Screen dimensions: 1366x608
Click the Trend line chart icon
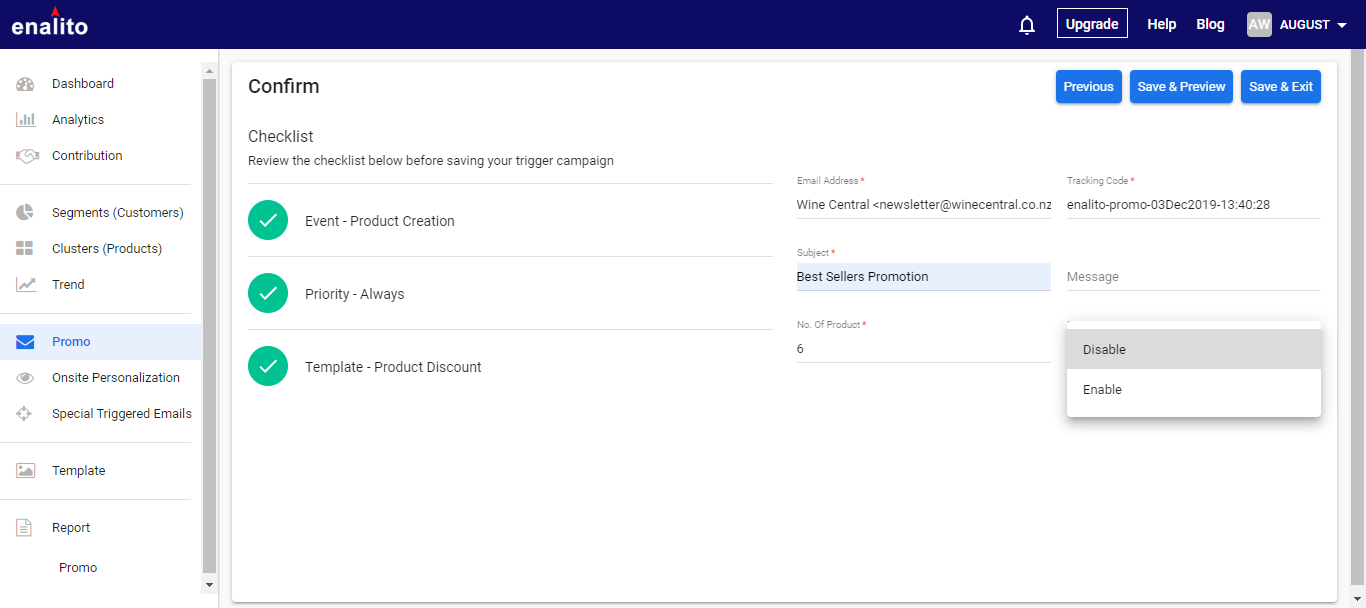click(26, 285)
